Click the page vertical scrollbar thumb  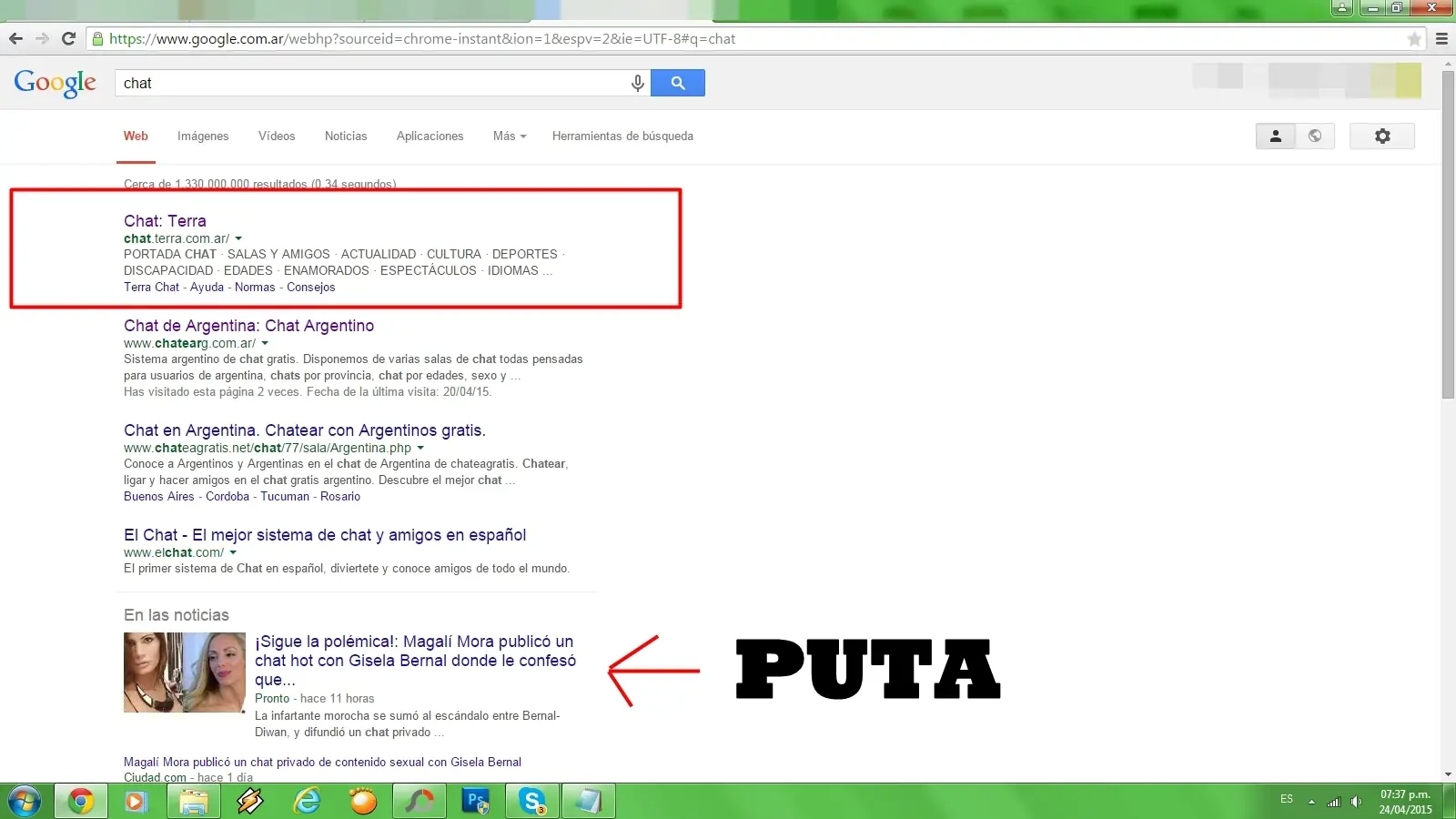pos(1448,234)
